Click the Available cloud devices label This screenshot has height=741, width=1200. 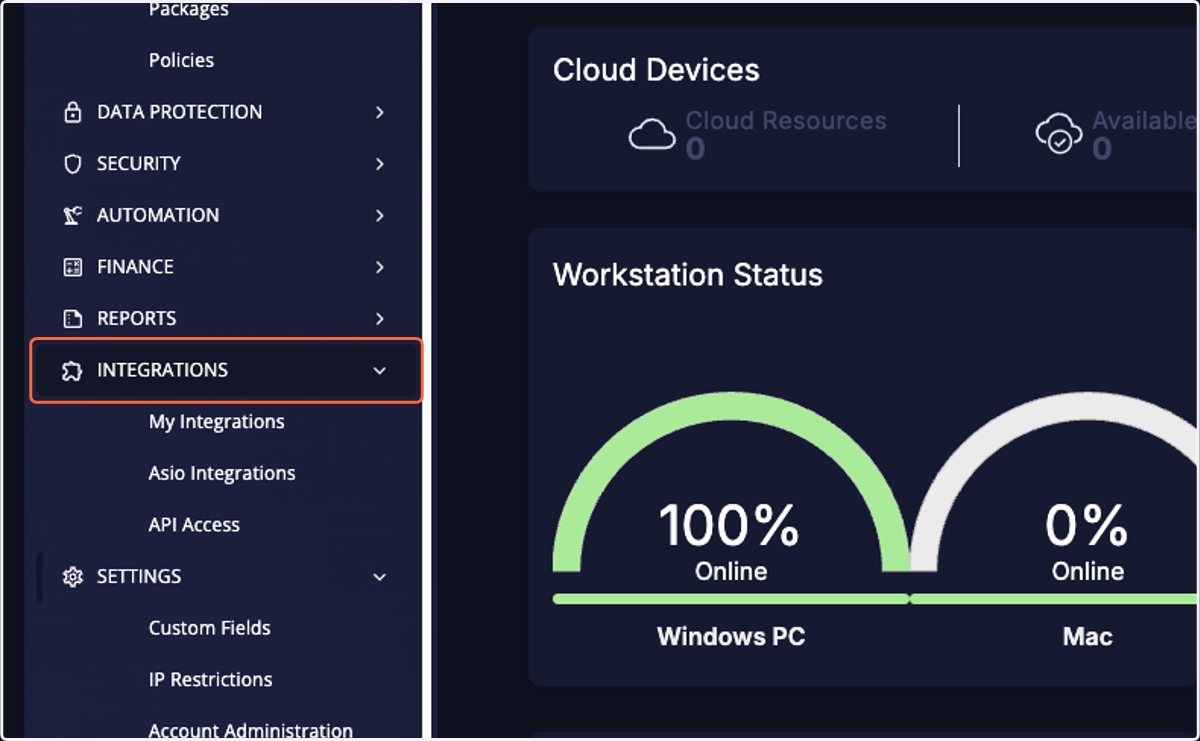tap(1145, 121)
